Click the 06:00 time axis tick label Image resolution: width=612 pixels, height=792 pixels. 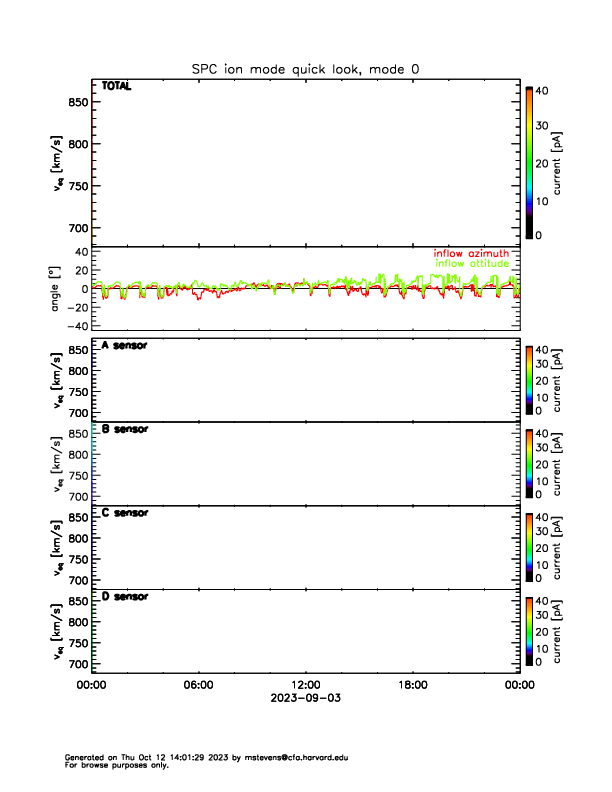pyautogui.click(x=199, y=685)
